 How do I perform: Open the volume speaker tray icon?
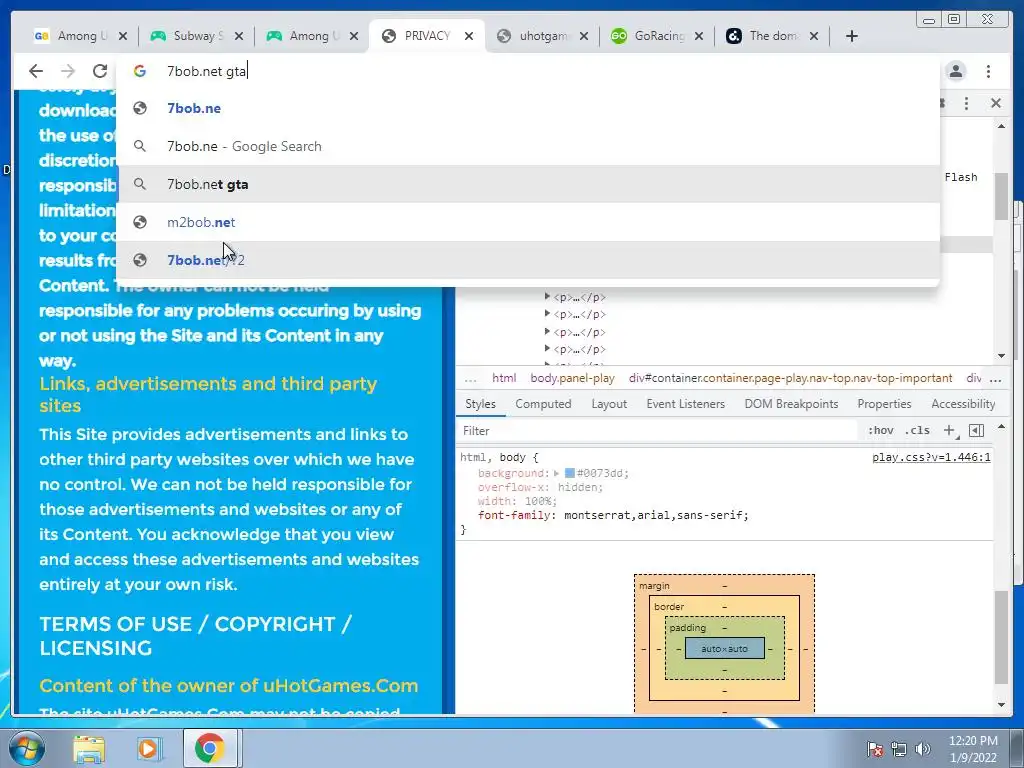tap(923, 749)
